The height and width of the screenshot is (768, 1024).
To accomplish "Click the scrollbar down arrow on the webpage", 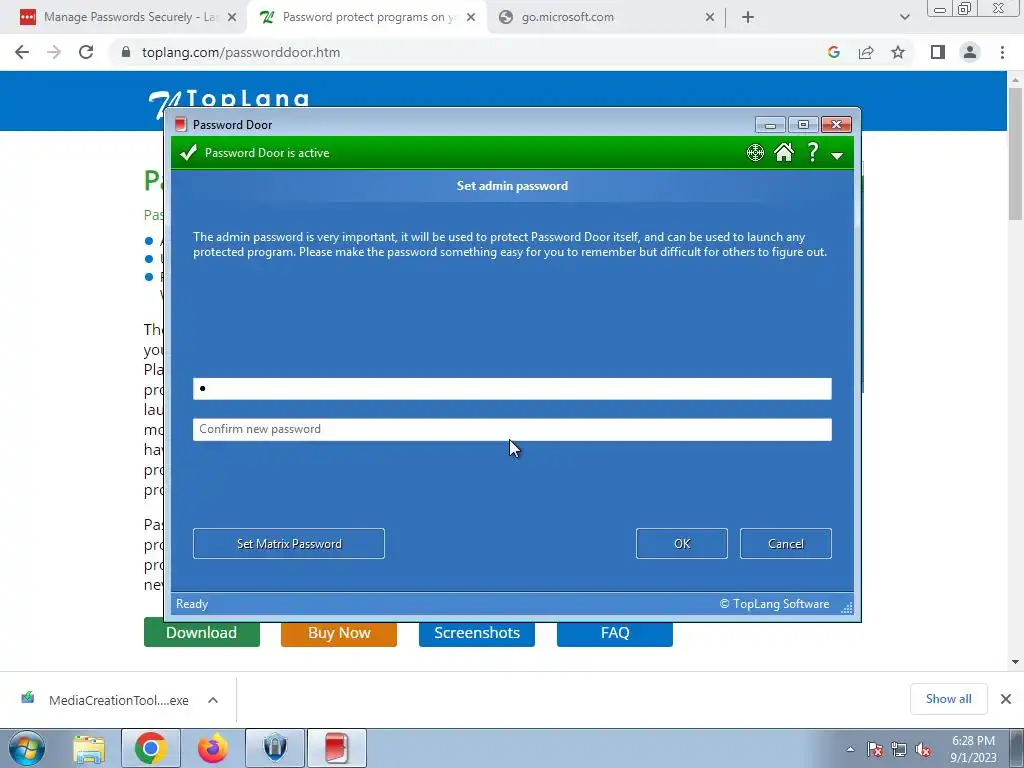I will click(1015, 662).
